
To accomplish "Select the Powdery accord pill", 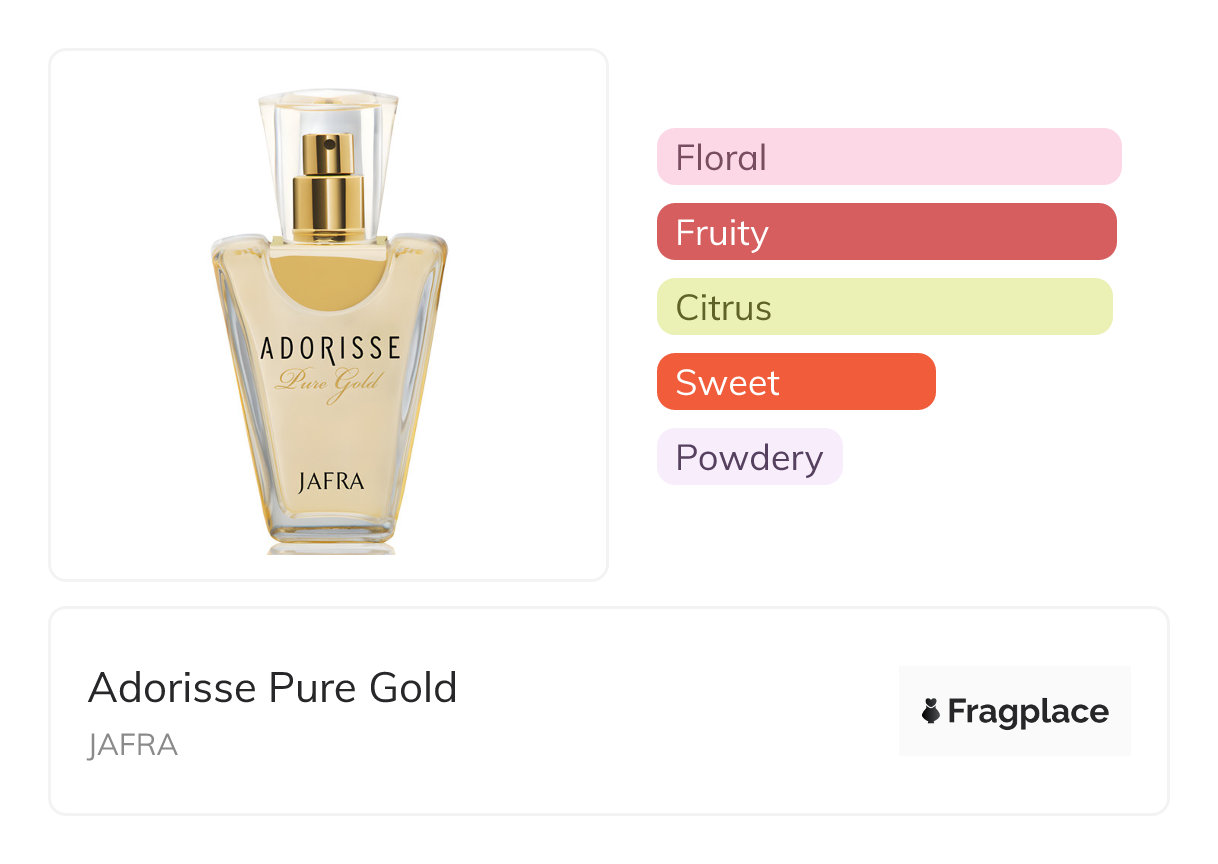I will 749,457.
